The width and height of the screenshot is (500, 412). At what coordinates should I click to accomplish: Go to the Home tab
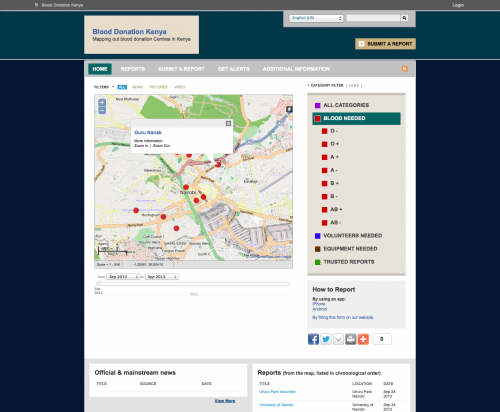100,69
